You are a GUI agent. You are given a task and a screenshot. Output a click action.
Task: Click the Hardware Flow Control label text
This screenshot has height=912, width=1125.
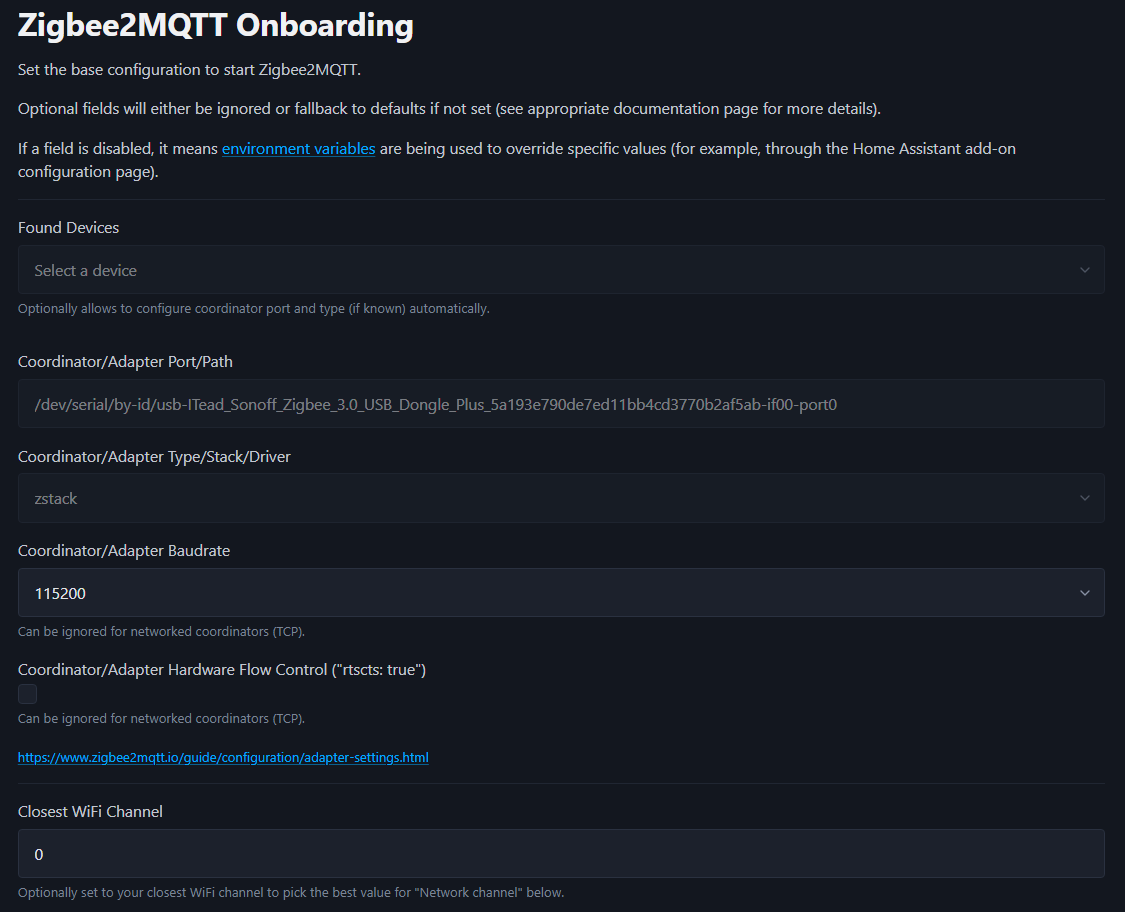click(222, 669)
